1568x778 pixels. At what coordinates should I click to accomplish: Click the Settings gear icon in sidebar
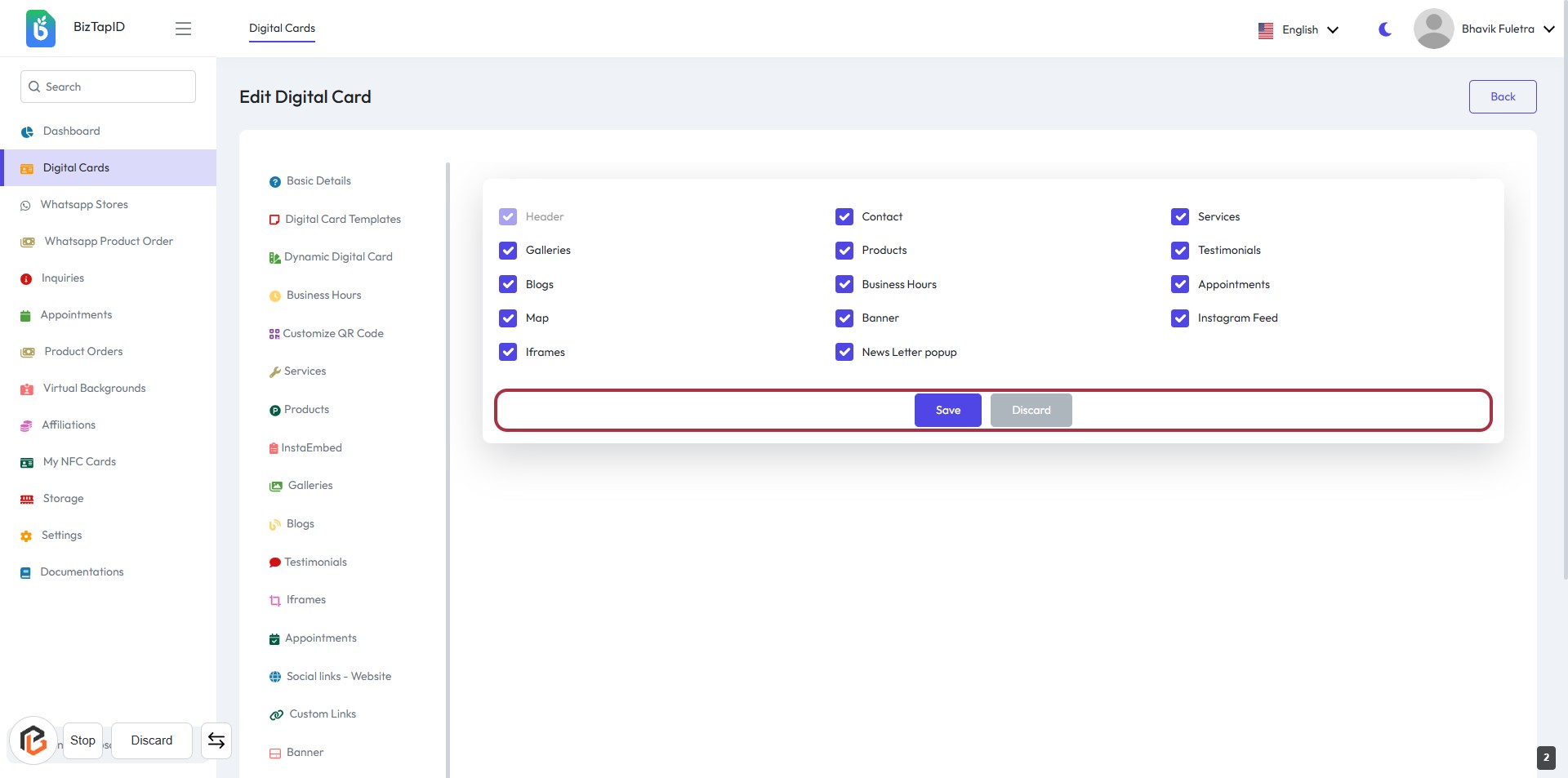click(x=26, y=536)
